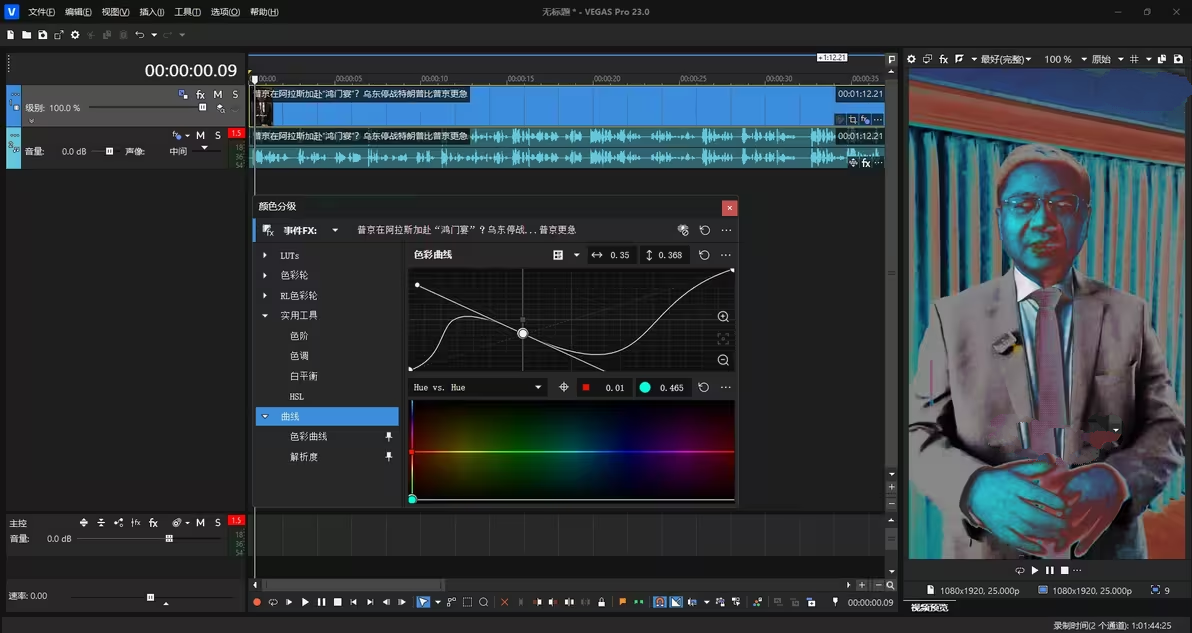Open the 插入(I) menu
Viewport: 1192px width, 633px height.
[x=152, y=12]
